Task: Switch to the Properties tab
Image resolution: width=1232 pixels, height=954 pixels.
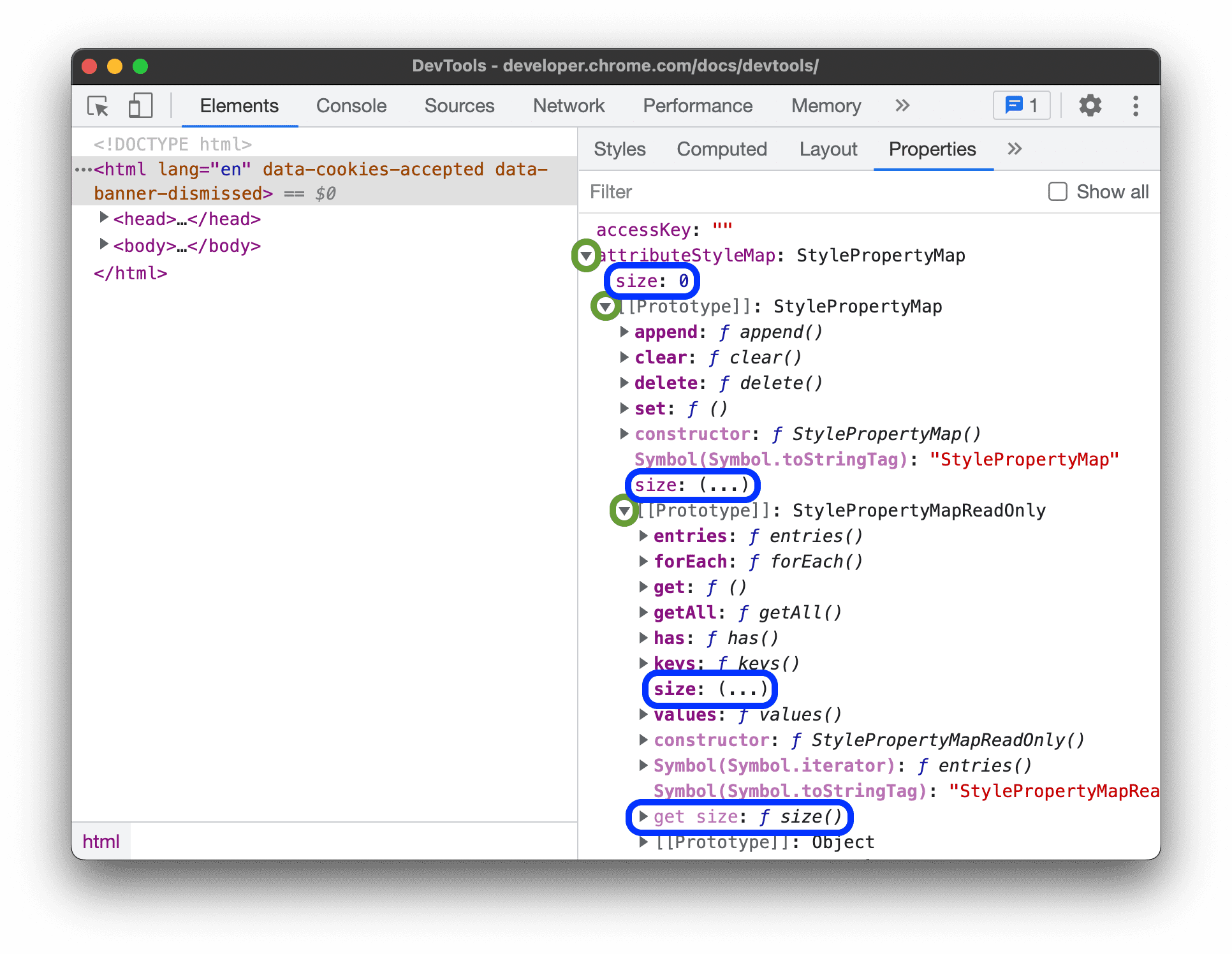Action: tap(930, 149)
